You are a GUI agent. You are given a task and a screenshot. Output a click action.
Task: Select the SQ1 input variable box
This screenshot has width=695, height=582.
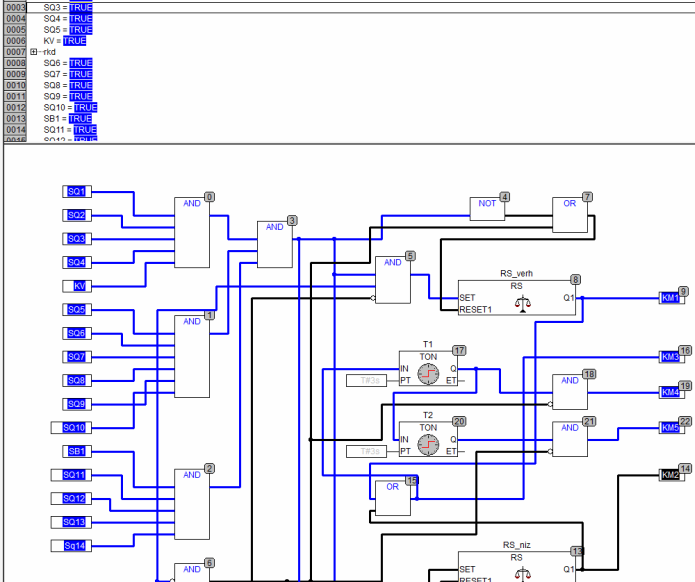pos(77,191)
